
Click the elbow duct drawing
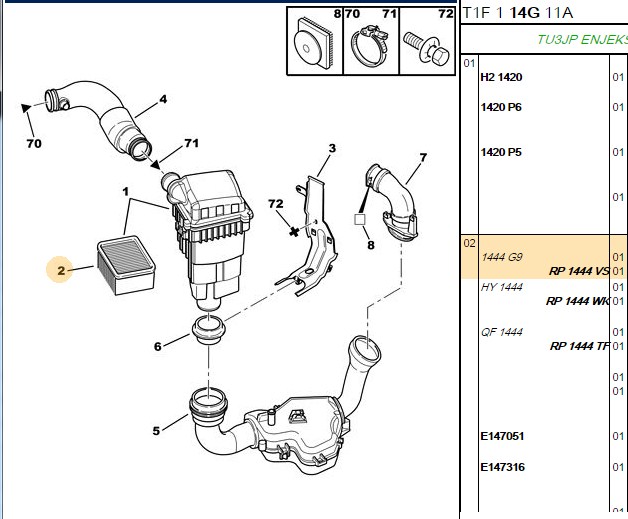tap(392, 202)
